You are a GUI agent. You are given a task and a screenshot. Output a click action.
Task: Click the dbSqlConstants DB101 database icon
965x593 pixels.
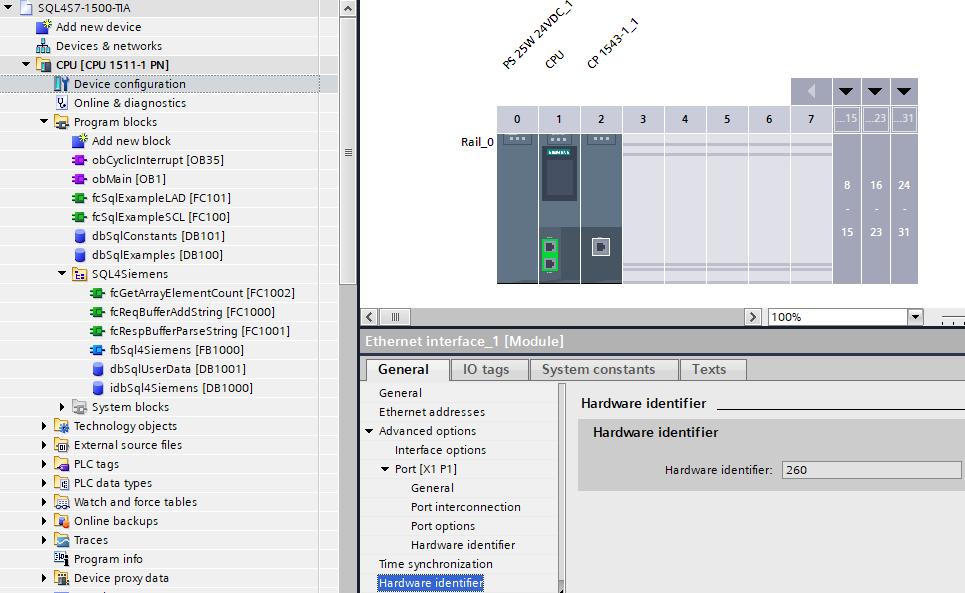click(80, 236)
